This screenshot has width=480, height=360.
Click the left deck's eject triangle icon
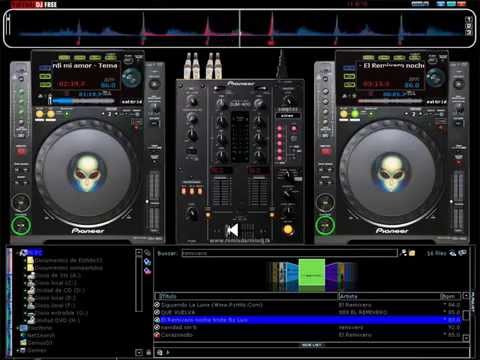41,96
